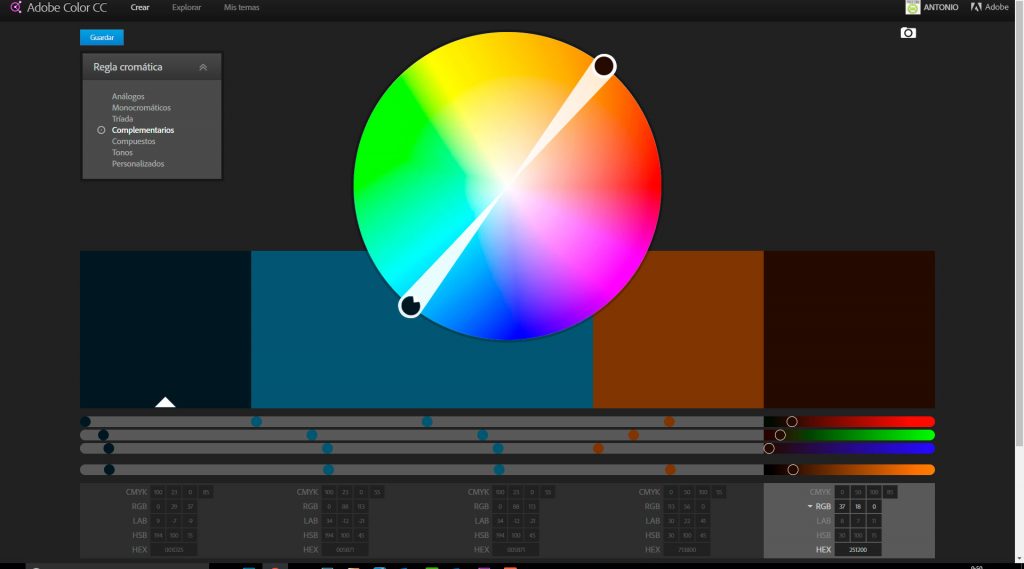
Task: Expand the RGB color mode arrow
Action: click(x=811, y=507)
